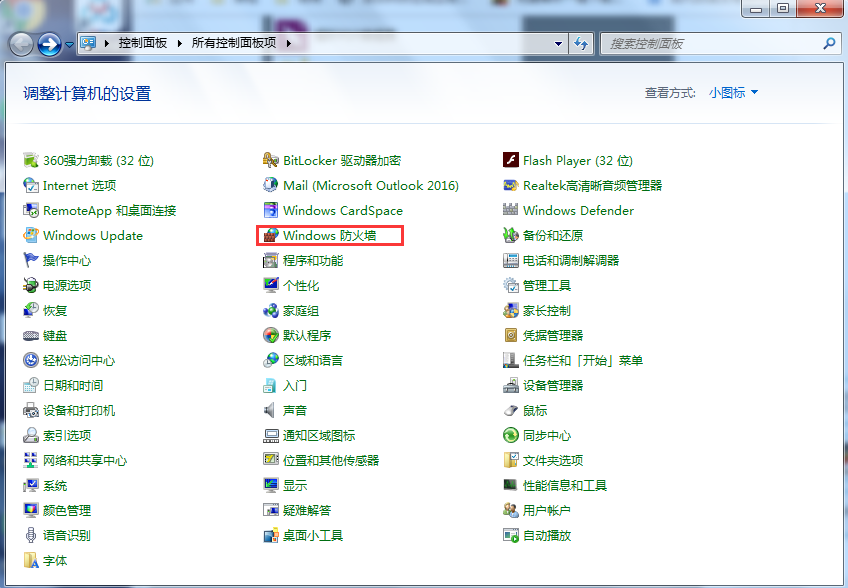The height and width of the screenshot is (588, 848).
Task: Open the 入门 link
Action: click(x=295, y=385)
